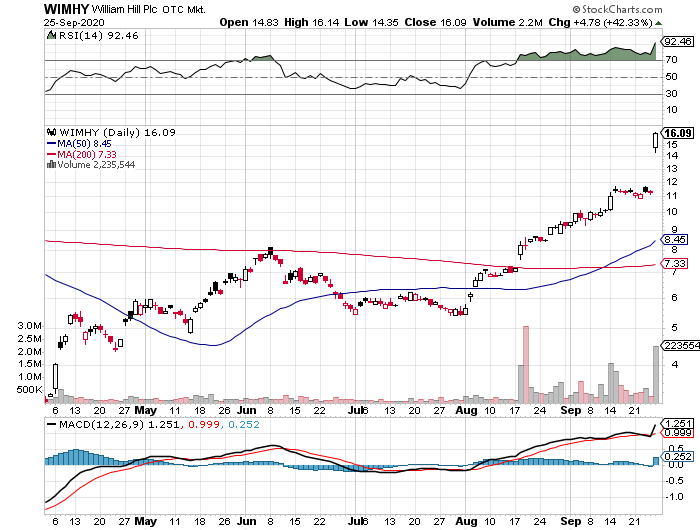Click the WIMHY (Daily) candlestick legend icon
Screen dimensions: 700x530
pos(51,131)
